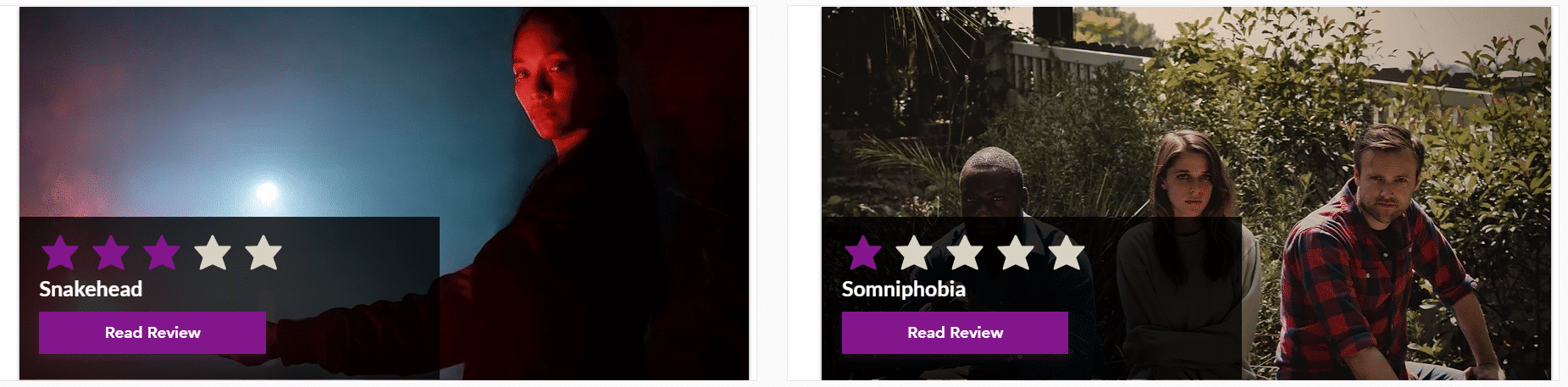Click the fifth white star on Somniphobia

(x=1067, y=252)
